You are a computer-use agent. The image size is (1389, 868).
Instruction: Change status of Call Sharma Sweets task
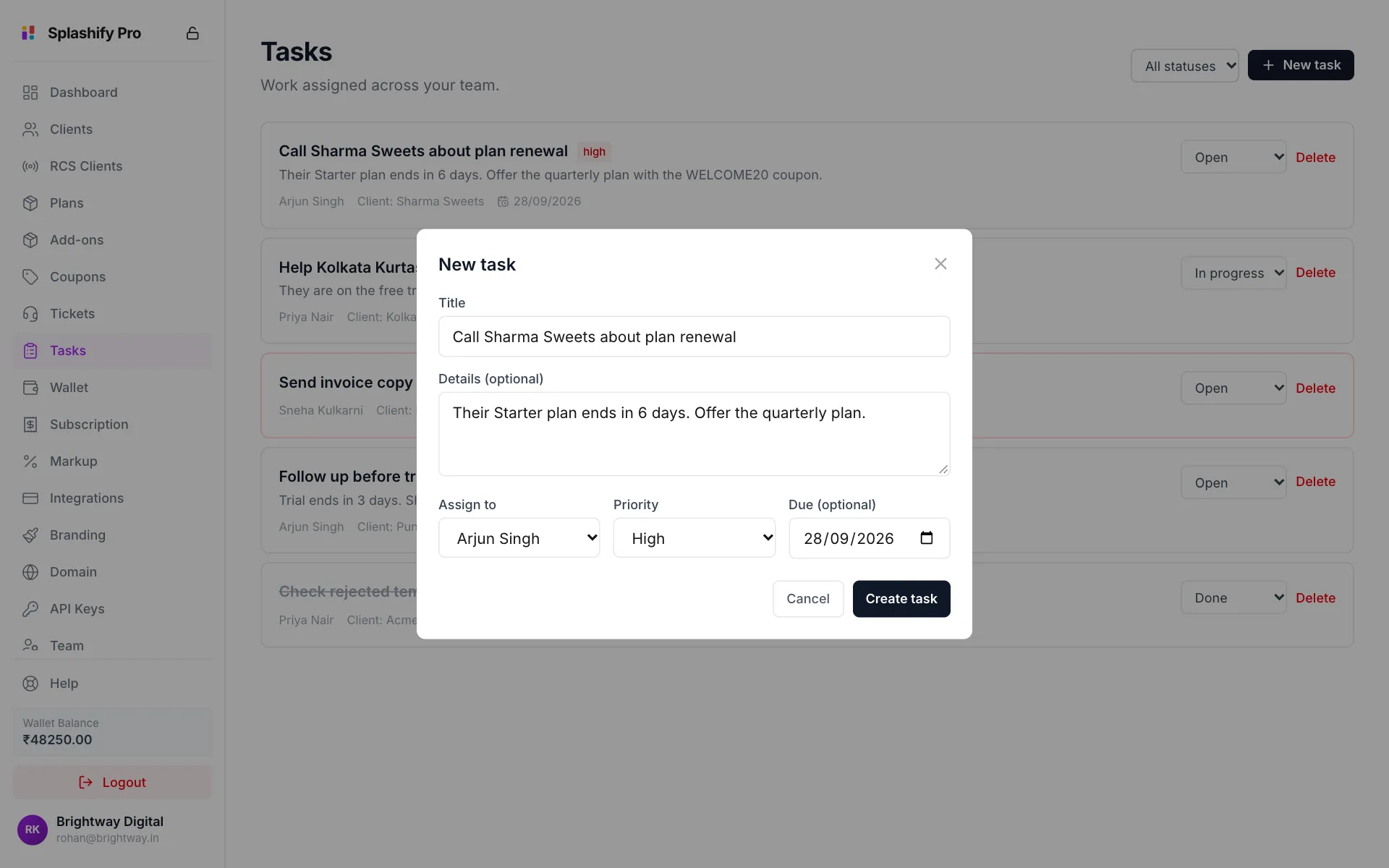[1233, 157]
